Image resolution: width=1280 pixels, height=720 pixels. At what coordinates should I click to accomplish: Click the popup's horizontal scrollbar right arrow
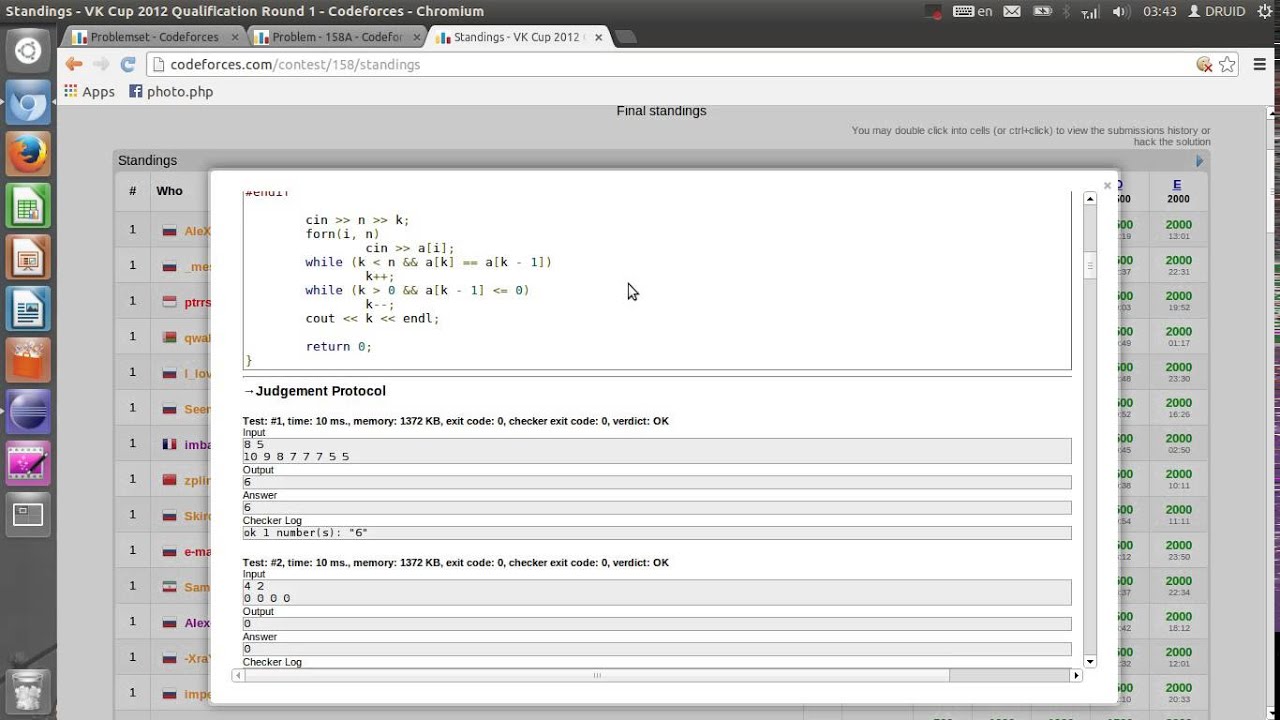coord(1076,675)
